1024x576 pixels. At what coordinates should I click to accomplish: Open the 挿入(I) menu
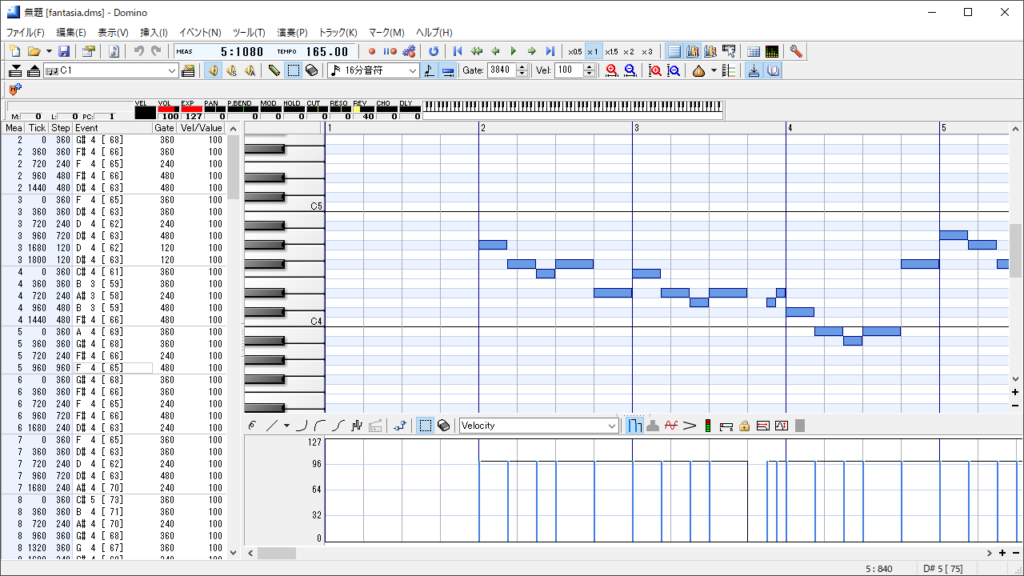pos(154,32)
